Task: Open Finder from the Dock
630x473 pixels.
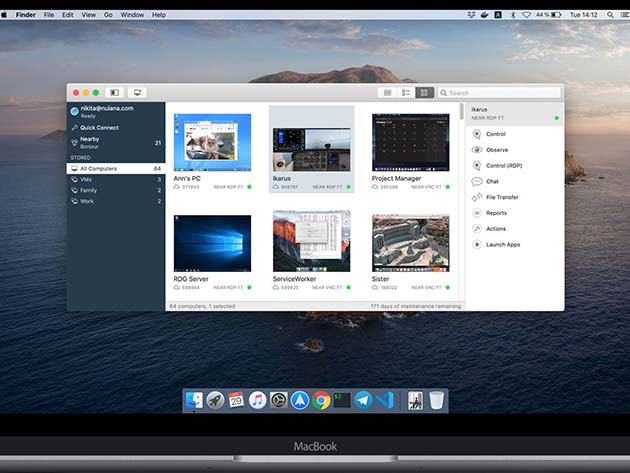Action: (194, 400)
